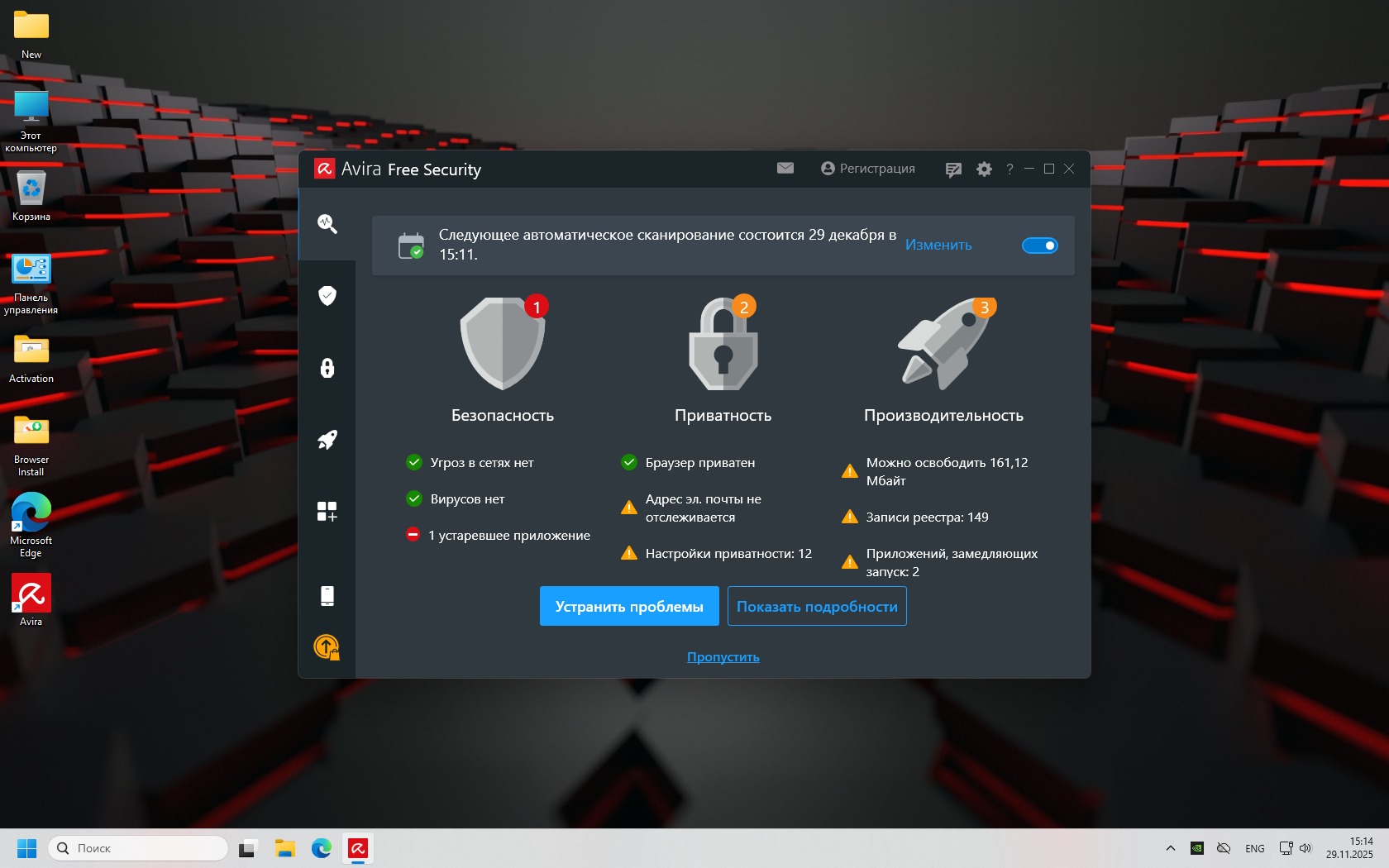Screen dimensions: 1389x868
Task: Open the apps grid sidebar icon
Action: click(x=327, y=512)
